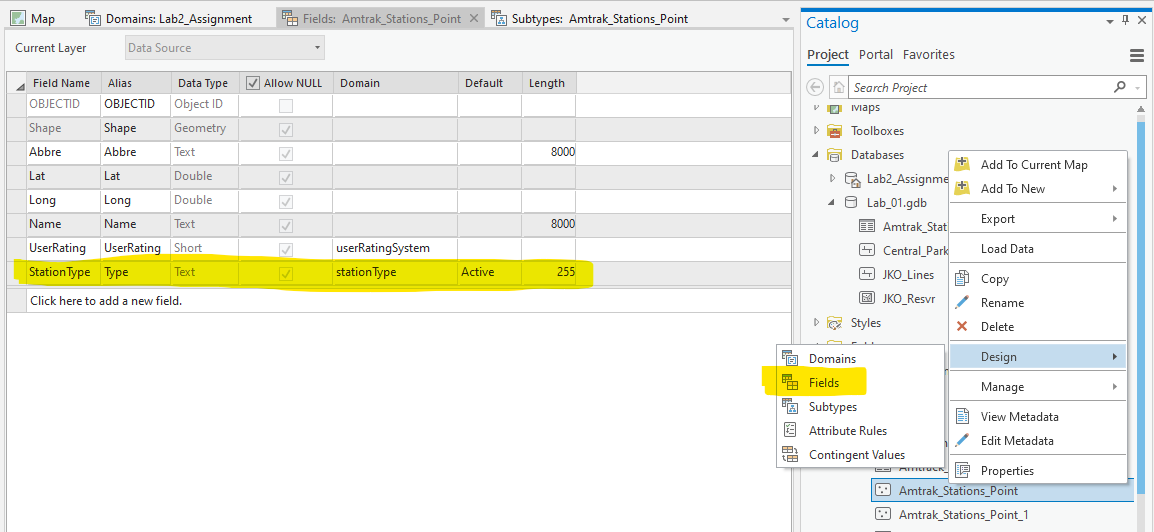Click the Delete red X icon
Image resolution: width=1154 pixels, height=532 pixels.
(x=962, y=327)
